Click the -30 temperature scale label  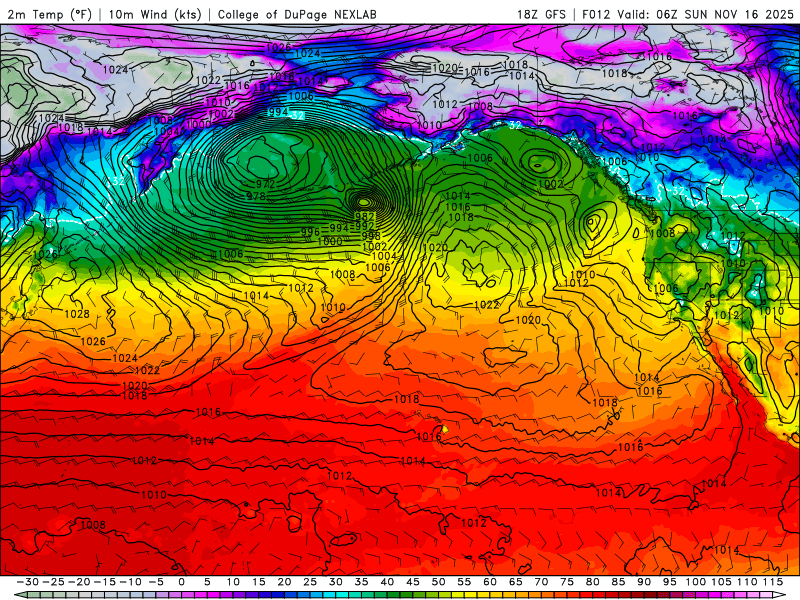pos(28,582)
